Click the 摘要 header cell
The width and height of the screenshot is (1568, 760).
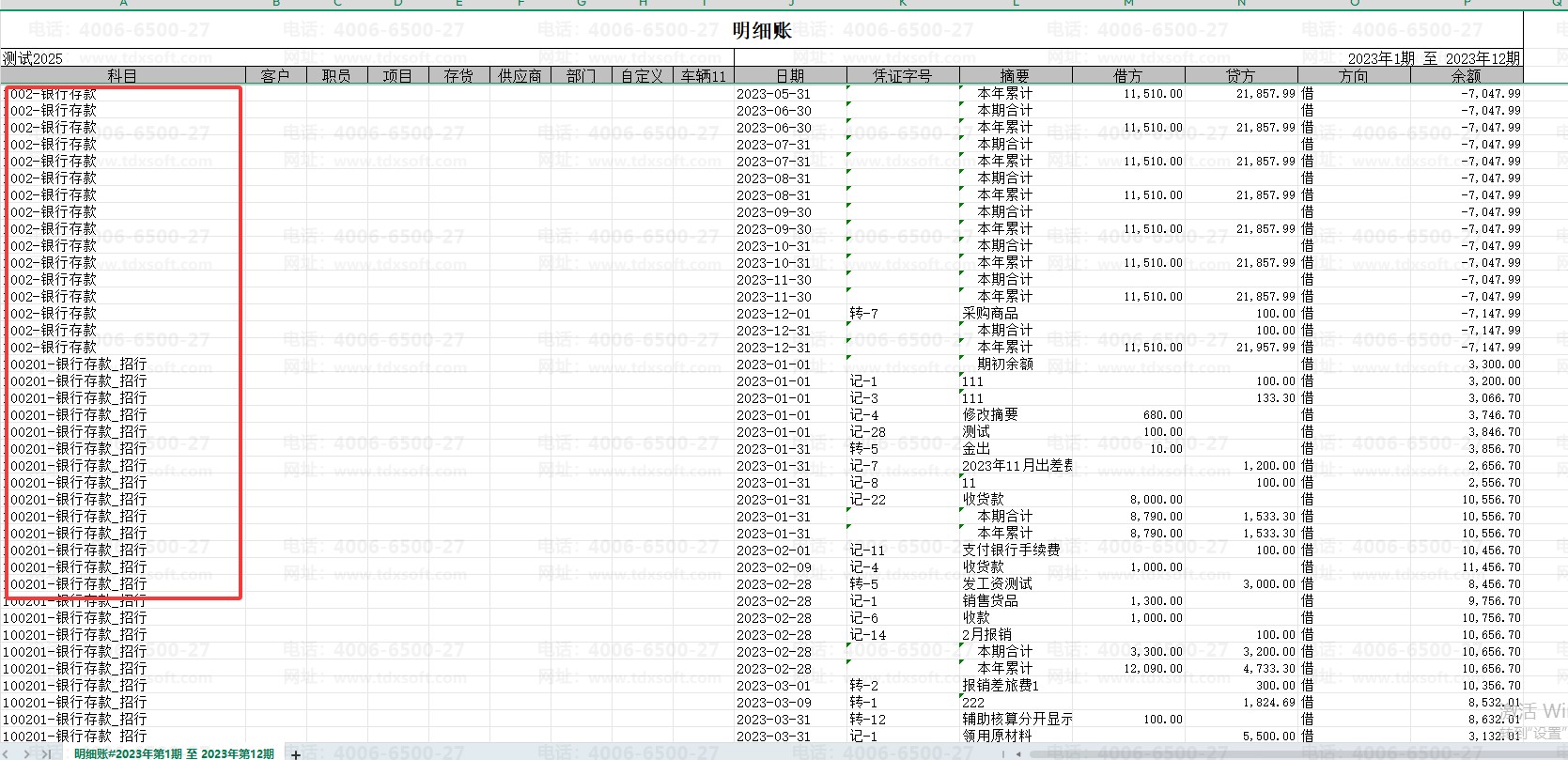pyautogui.click(x=1015, y=76)
